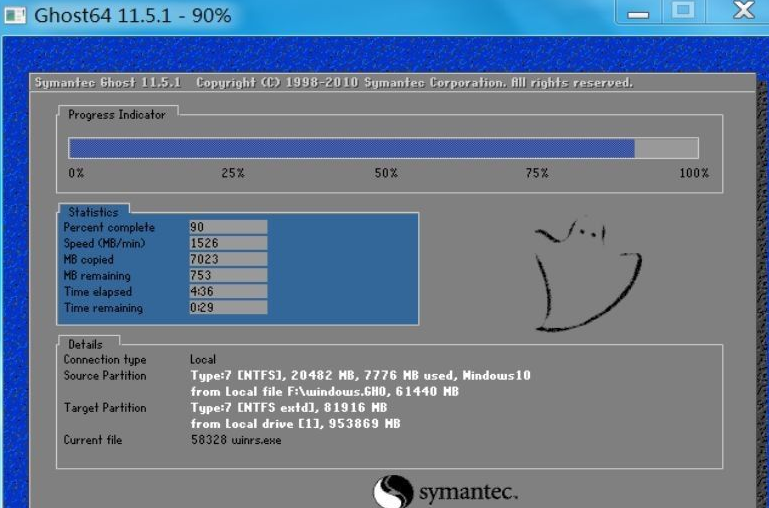Select the Details panel label
Image resolution: width=769 pixels, height=508 pixels.
(85, 344)
